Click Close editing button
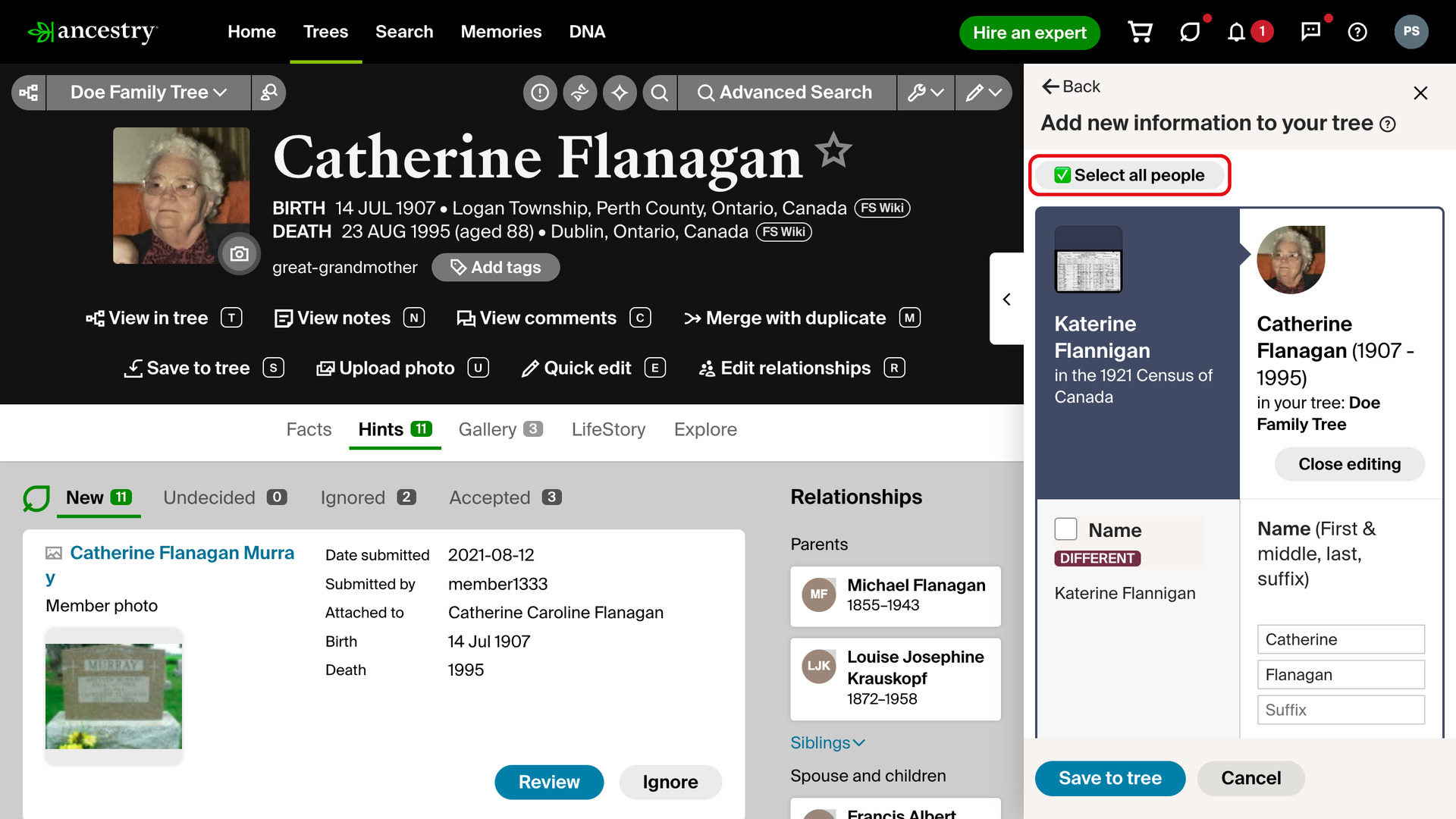 click(x=1349, y=464)
